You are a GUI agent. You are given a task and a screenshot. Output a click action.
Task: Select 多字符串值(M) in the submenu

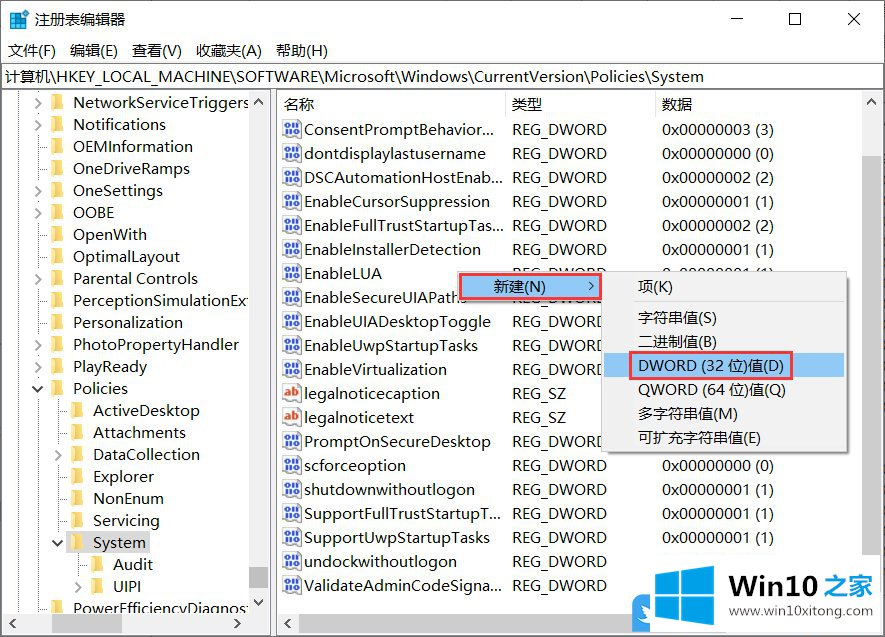coord(724,414)
